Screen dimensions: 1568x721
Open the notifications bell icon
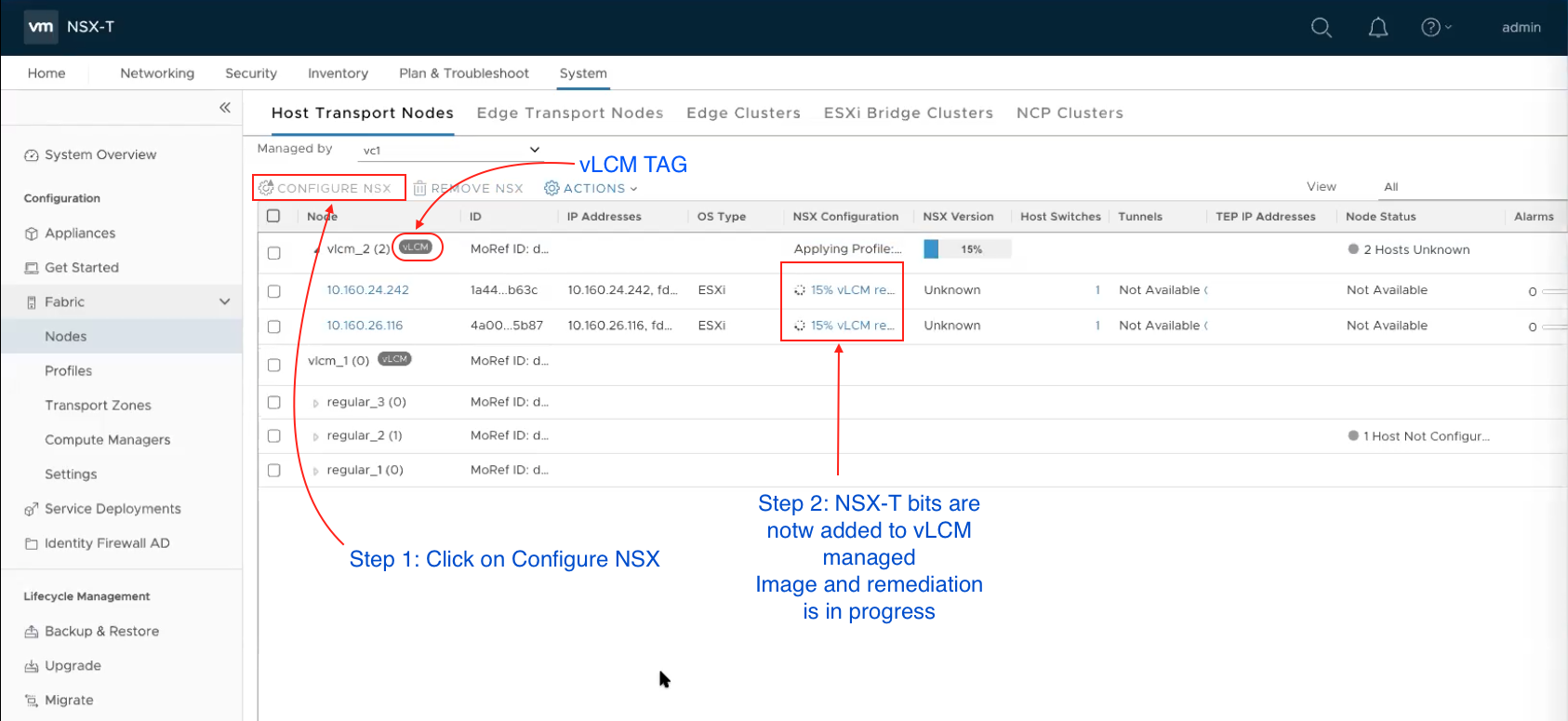click(1378, 28)
